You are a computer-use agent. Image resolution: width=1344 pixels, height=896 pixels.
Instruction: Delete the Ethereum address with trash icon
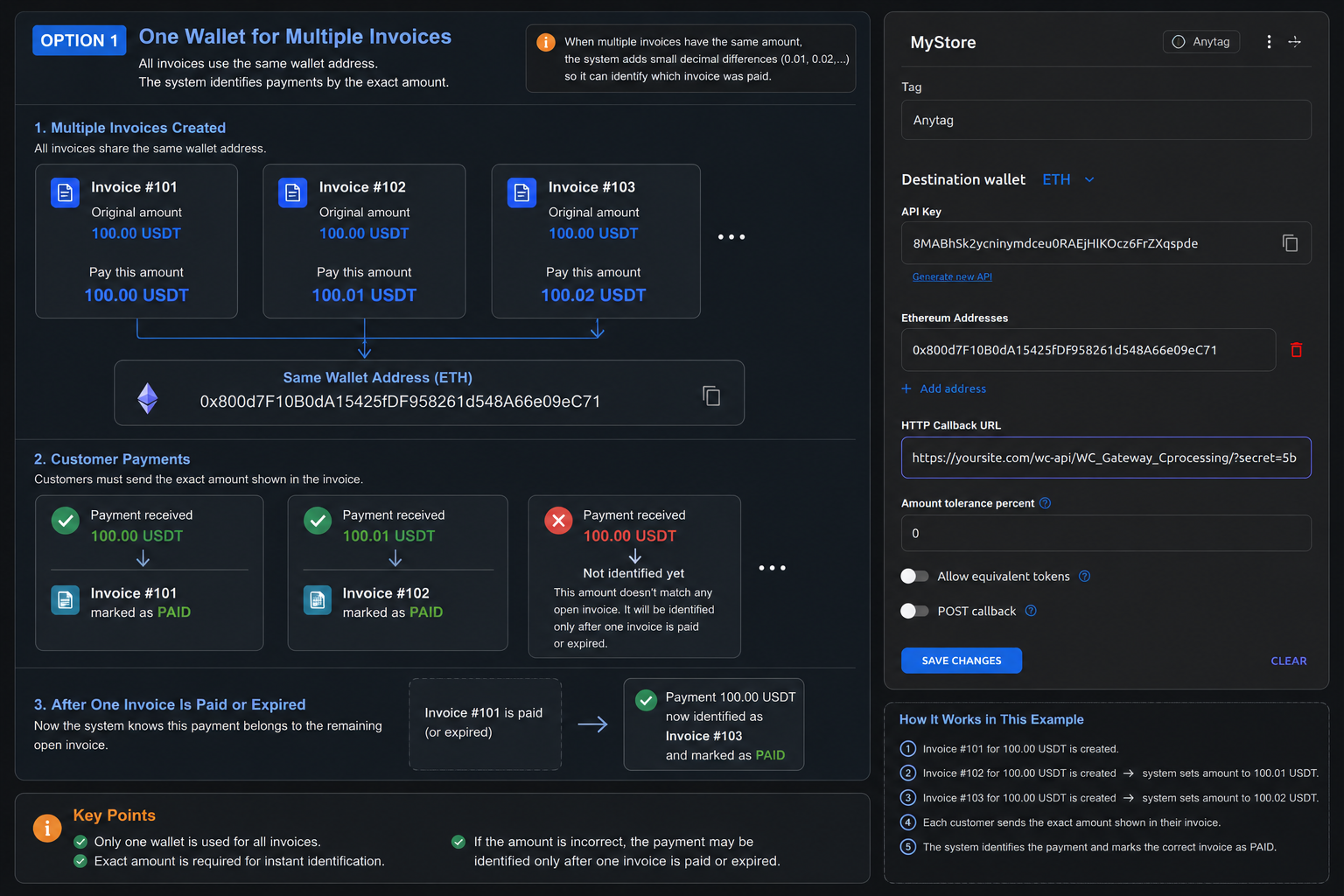[x=1297, y=350]
